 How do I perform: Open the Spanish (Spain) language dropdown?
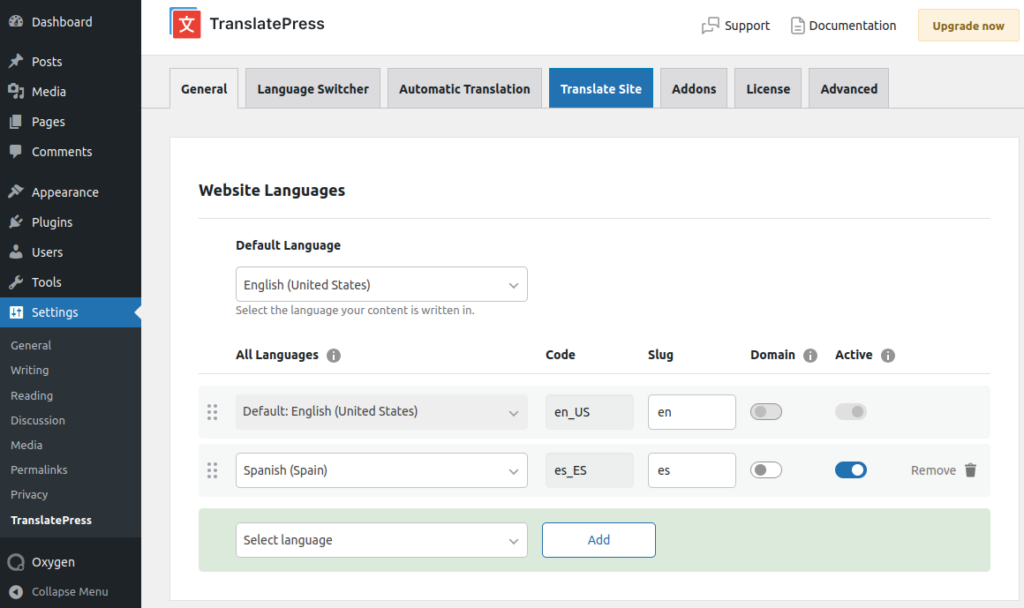click(x=381, y=470)
